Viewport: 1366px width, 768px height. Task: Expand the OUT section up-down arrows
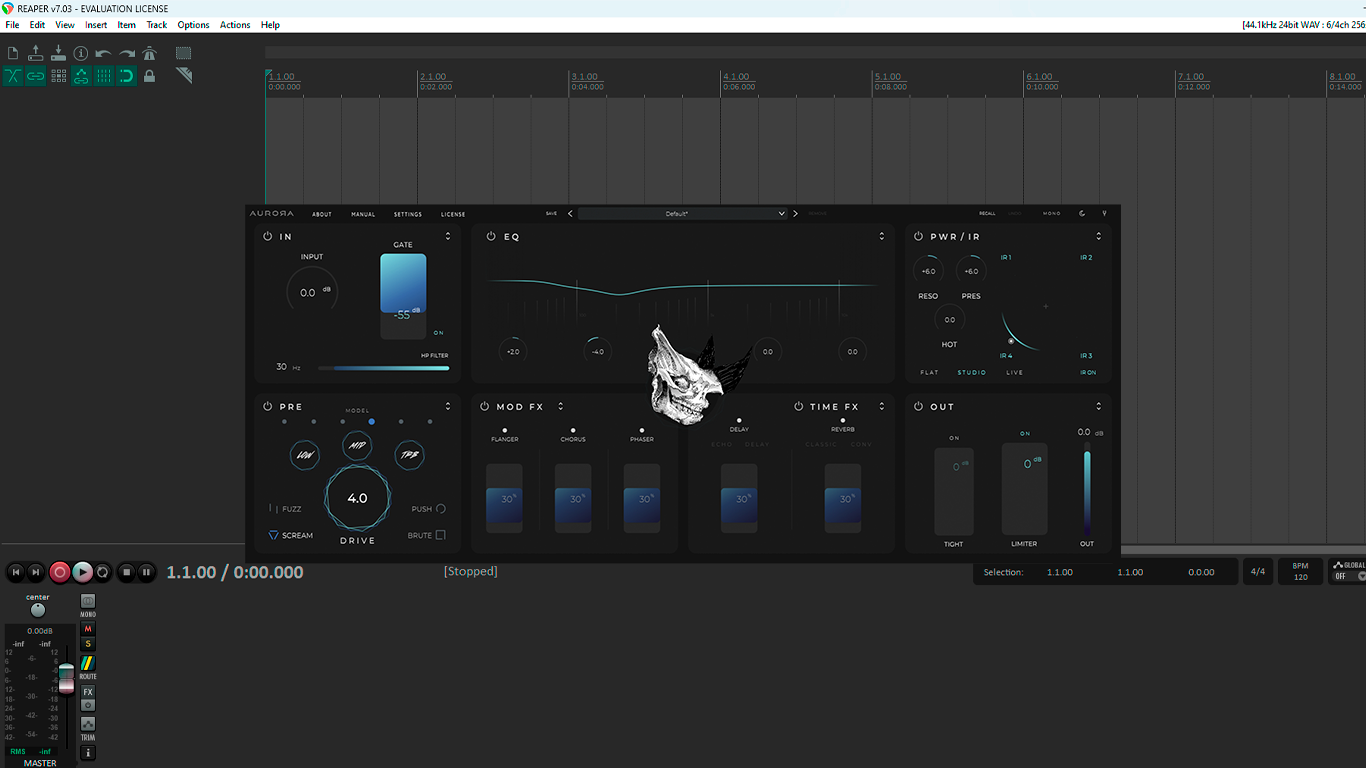[x=1099, y=407]
